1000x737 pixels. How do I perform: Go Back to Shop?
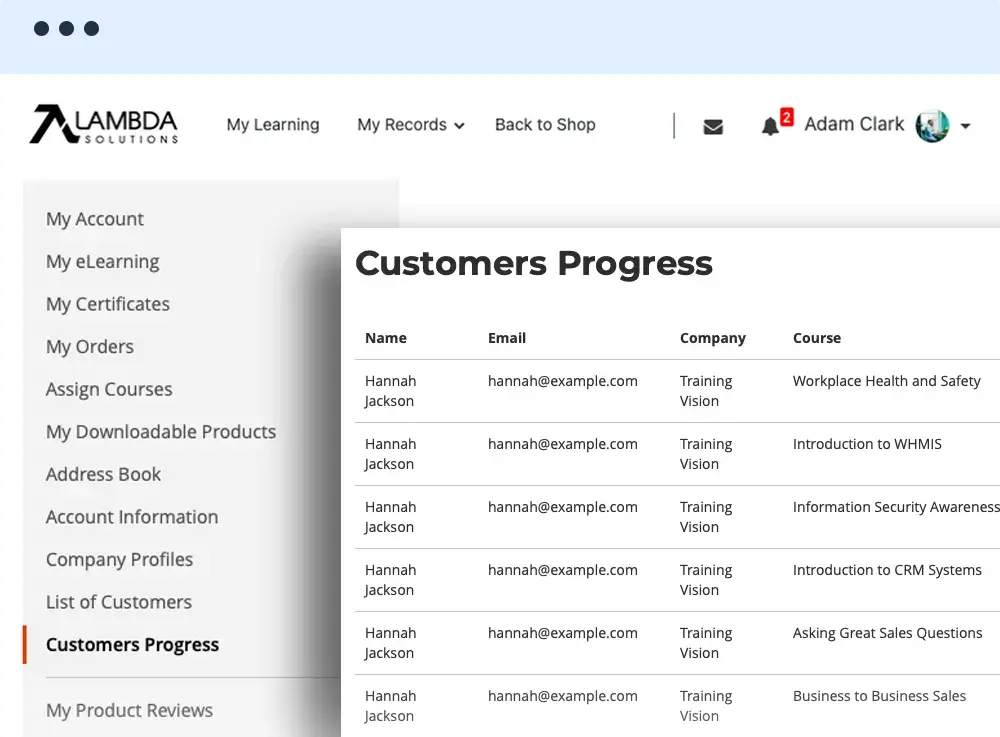click(545, 125)
